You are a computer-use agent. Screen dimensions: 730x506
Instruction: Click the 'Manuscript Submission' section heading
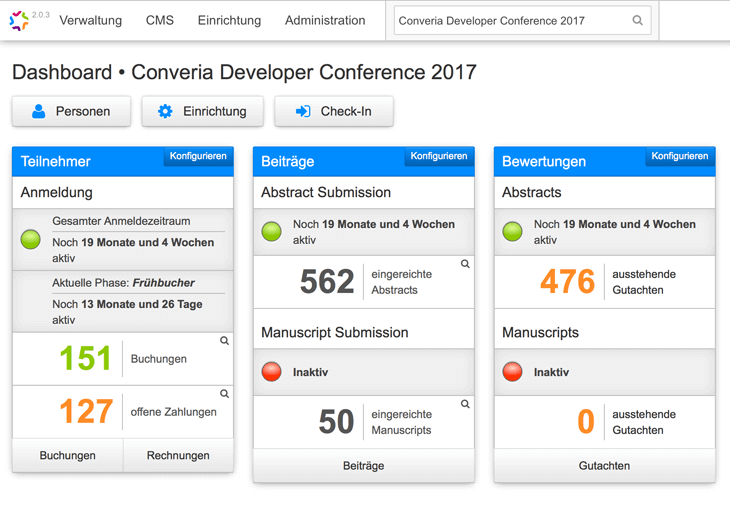(335, 332)
